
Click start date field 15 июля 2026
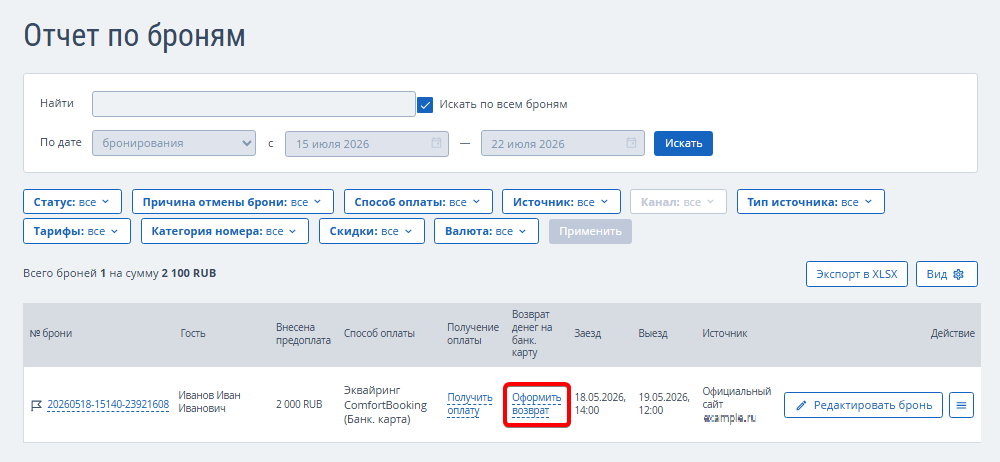[x=367, y=144]
